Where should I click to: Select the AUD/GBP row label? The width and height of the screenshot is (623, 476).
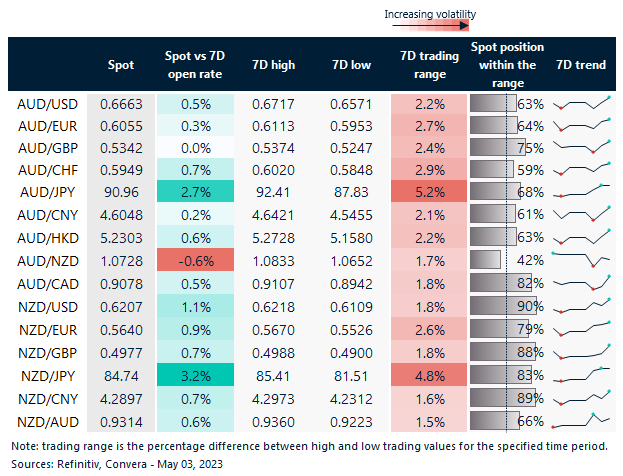[46, 148]
